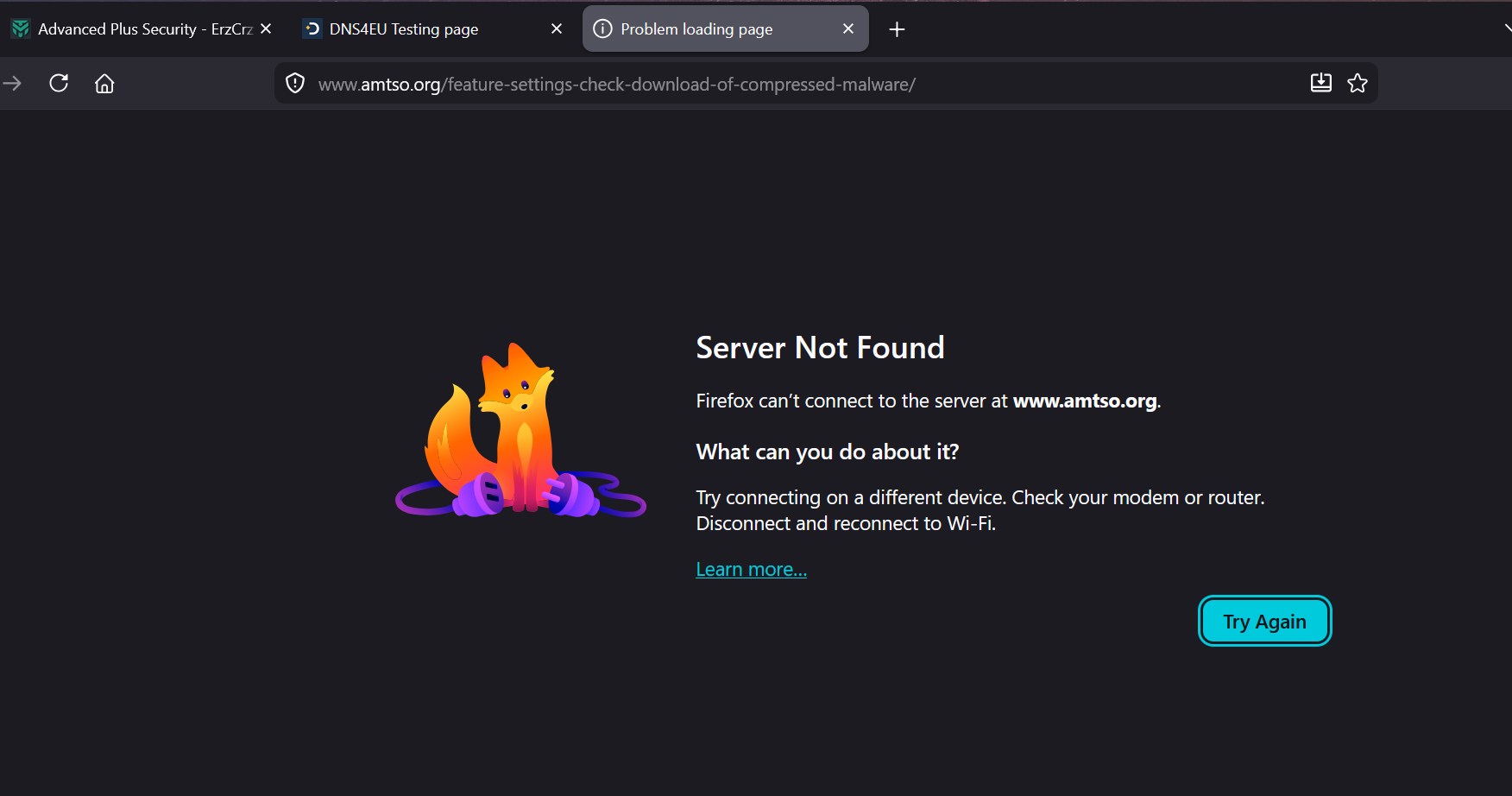
Task: Open the tracking protection shield icon
Action: click(295, 84)
